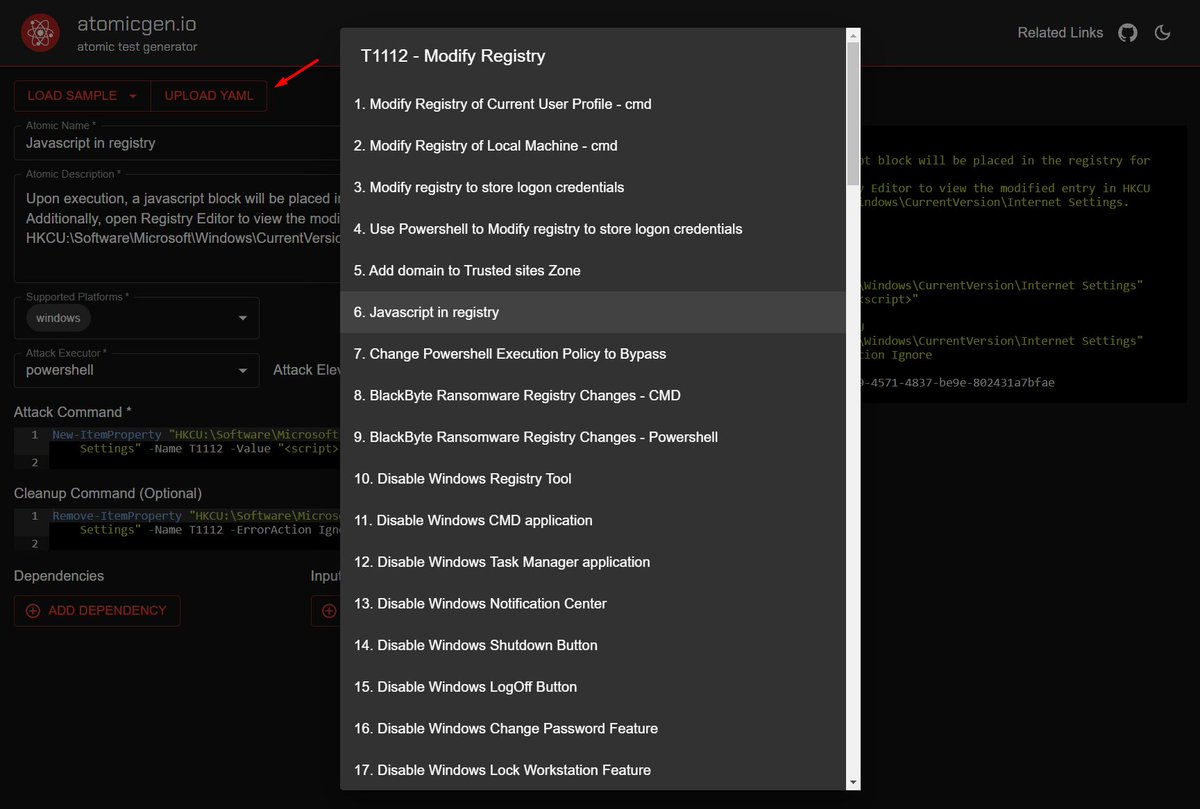Select Disable Windows Change Password Feature
This screenshot has width=1200, height=809.
pyautogui.click(x=593, y=729)
